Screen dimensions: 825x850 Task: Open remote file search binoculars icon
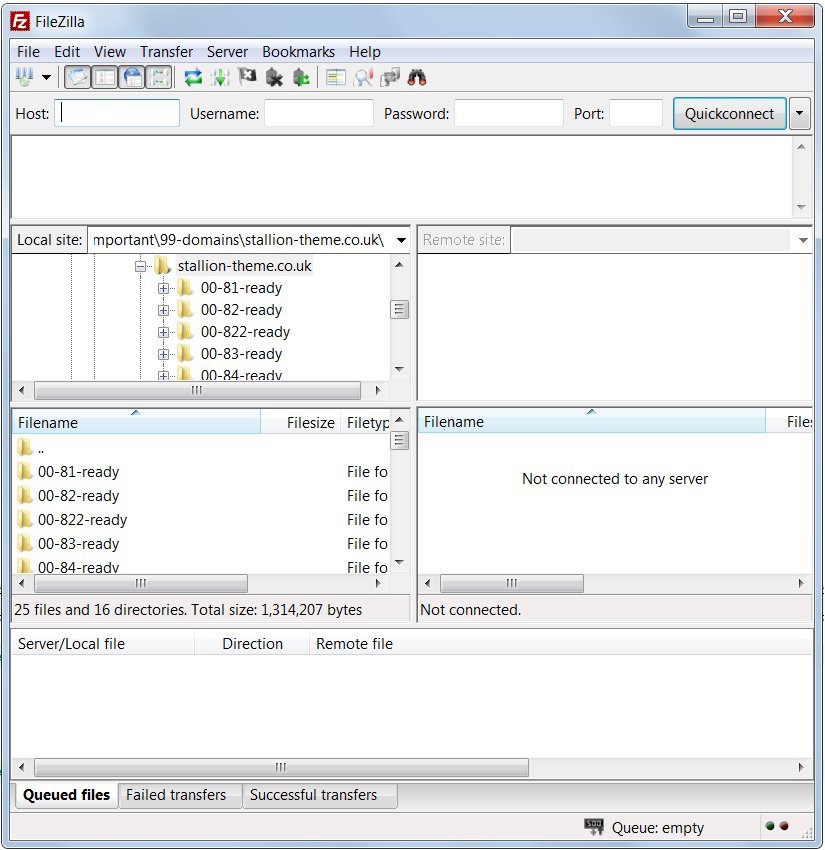(x=417, y=78)
